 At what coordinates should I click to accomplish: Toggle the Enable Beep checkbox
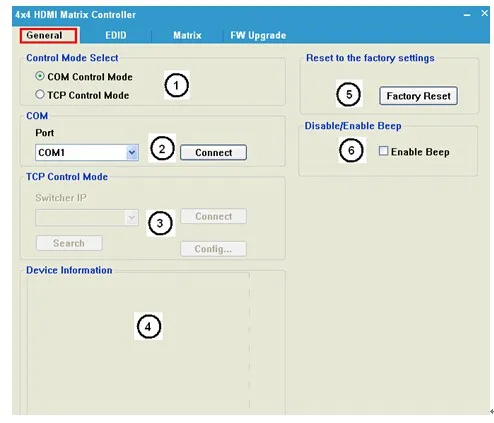point(383,151)
